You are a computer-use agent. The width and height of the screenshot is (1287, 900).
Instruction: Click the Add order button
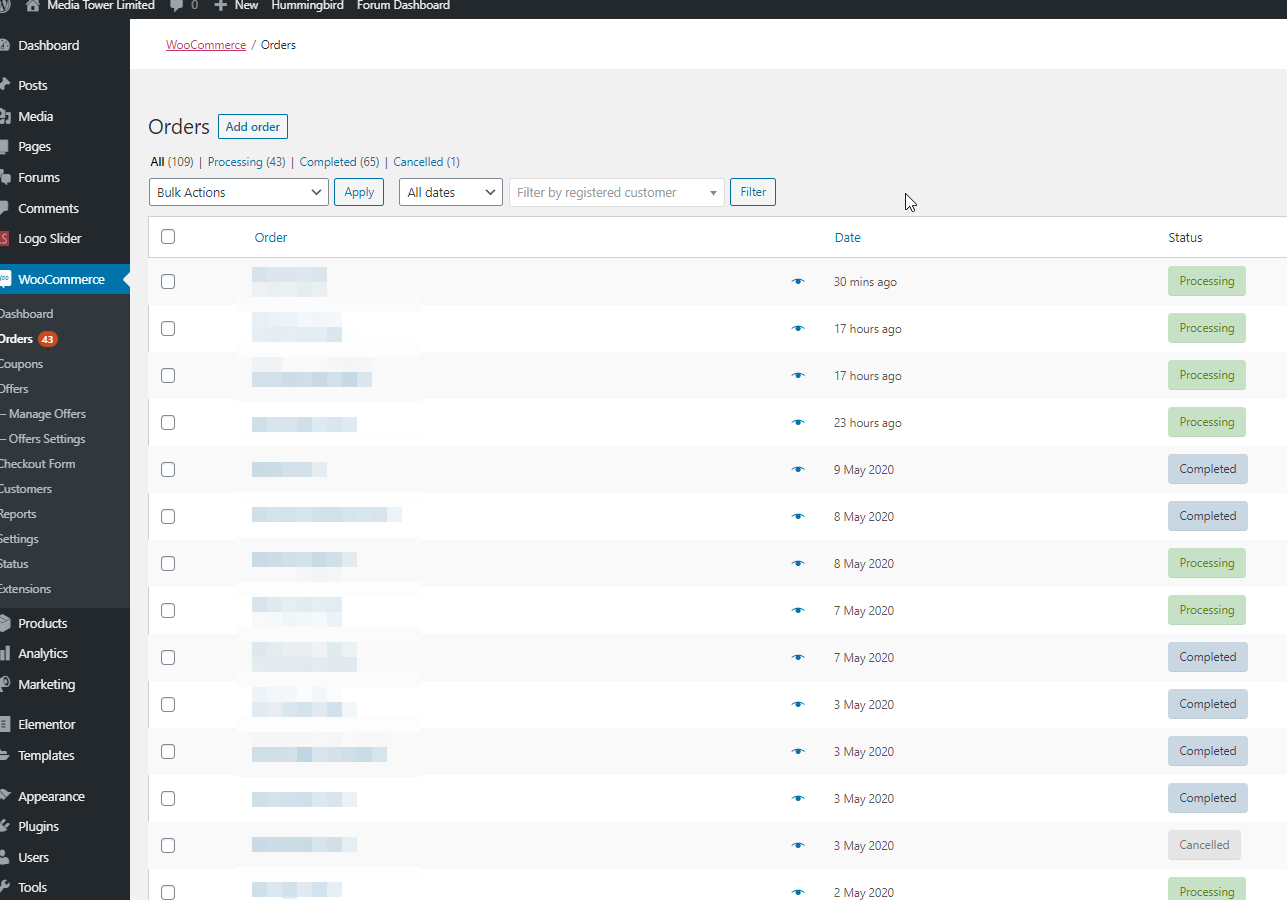click(x=252, y=127)
